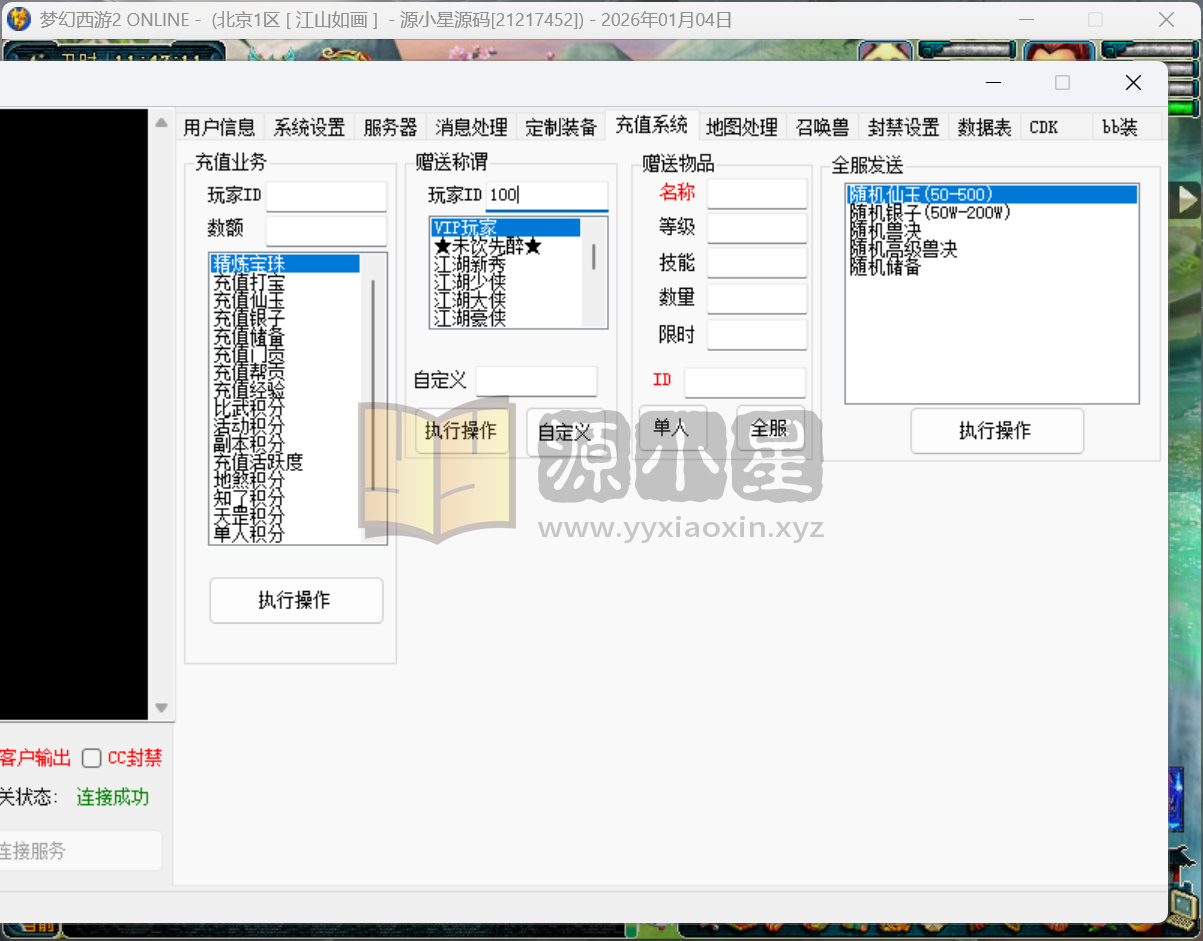Click 执行操作 under the 充值业务 list
This screenshot has height=941, width=1203.
pos(296,600)
